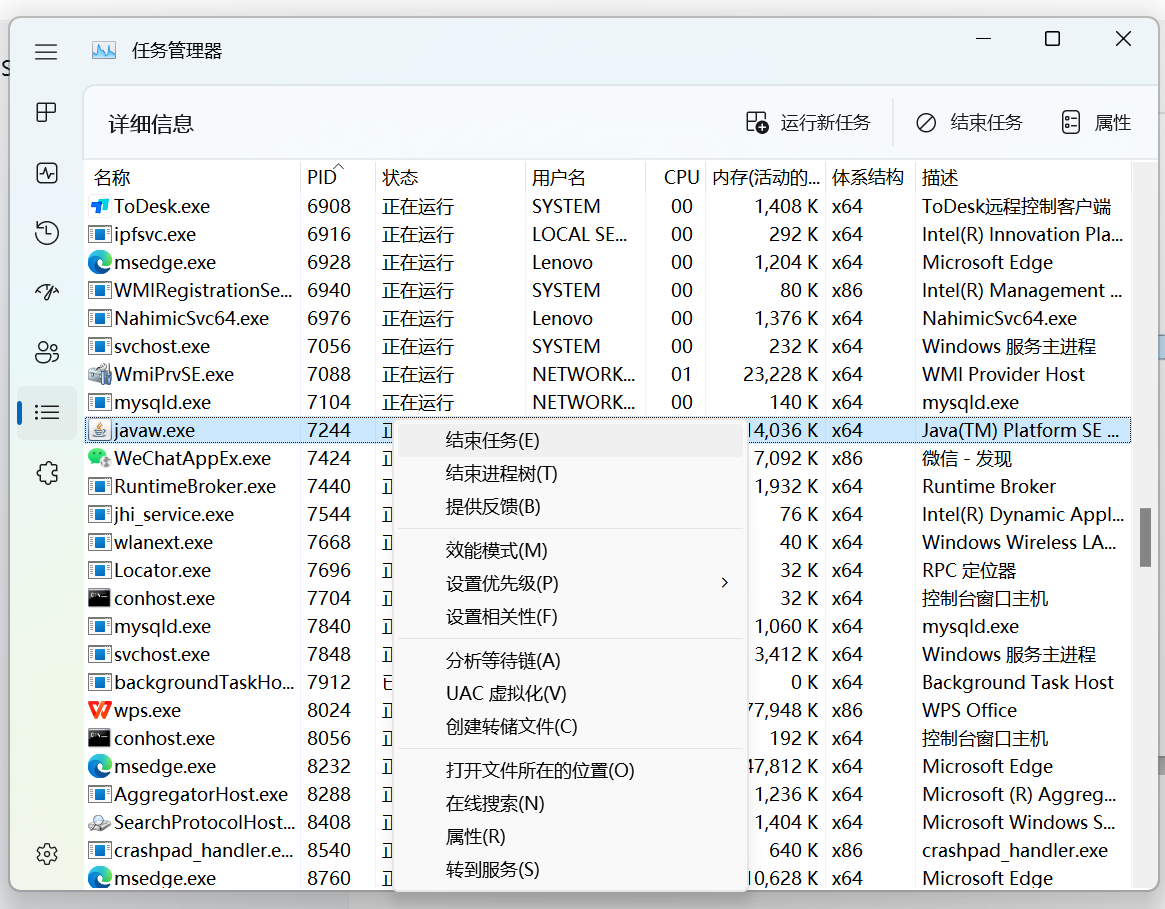Click the msedge.exe PID 8232 Edge icon
The height and width of the screenshot is (909, 1165).
pyautogui.click(x=100, y=766)
